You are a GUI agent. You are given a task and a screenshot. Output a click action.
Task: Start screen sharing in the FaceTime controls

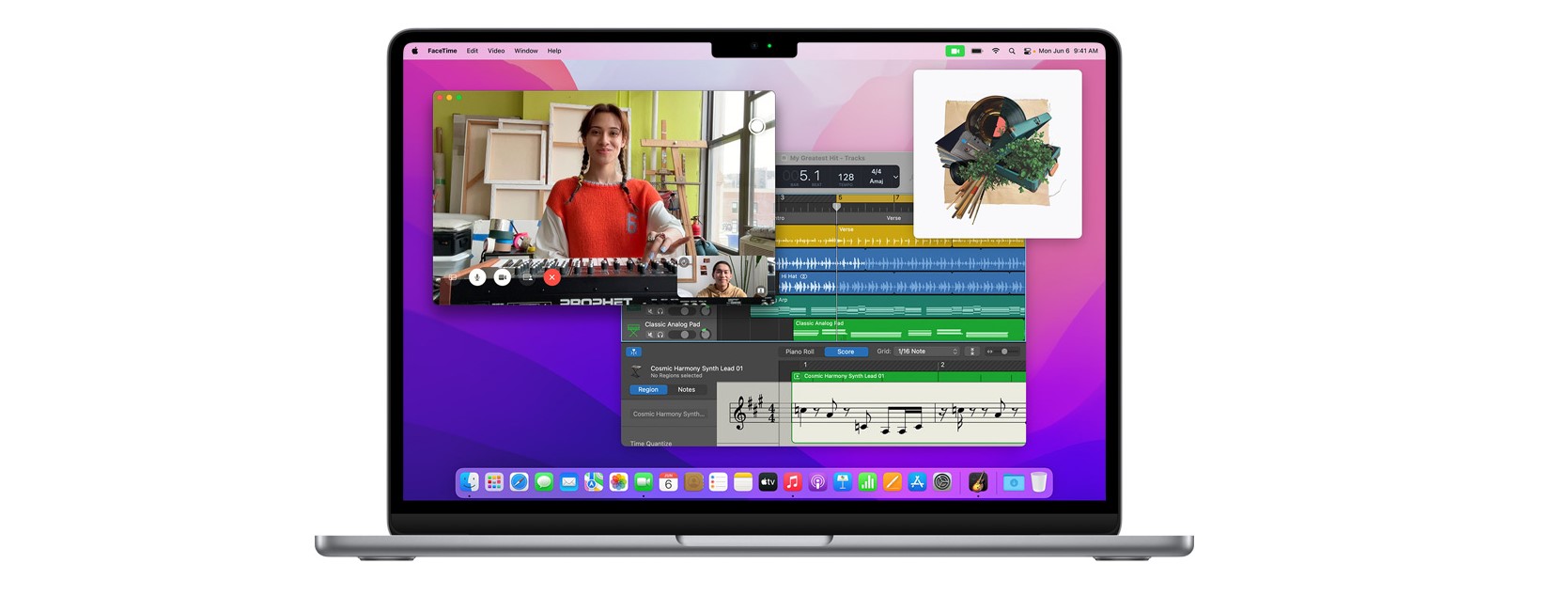coord(527,277)
